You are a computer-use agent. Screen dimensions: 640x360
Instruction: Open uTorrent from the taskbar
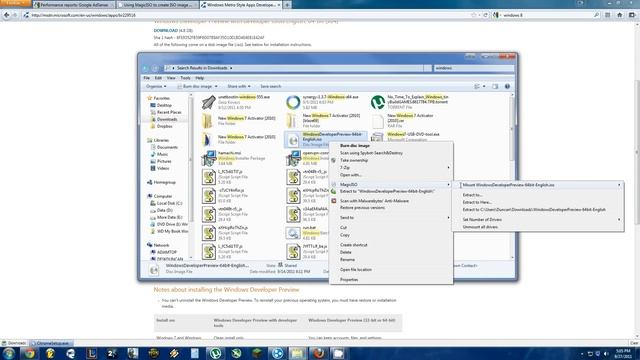[216, 353]
